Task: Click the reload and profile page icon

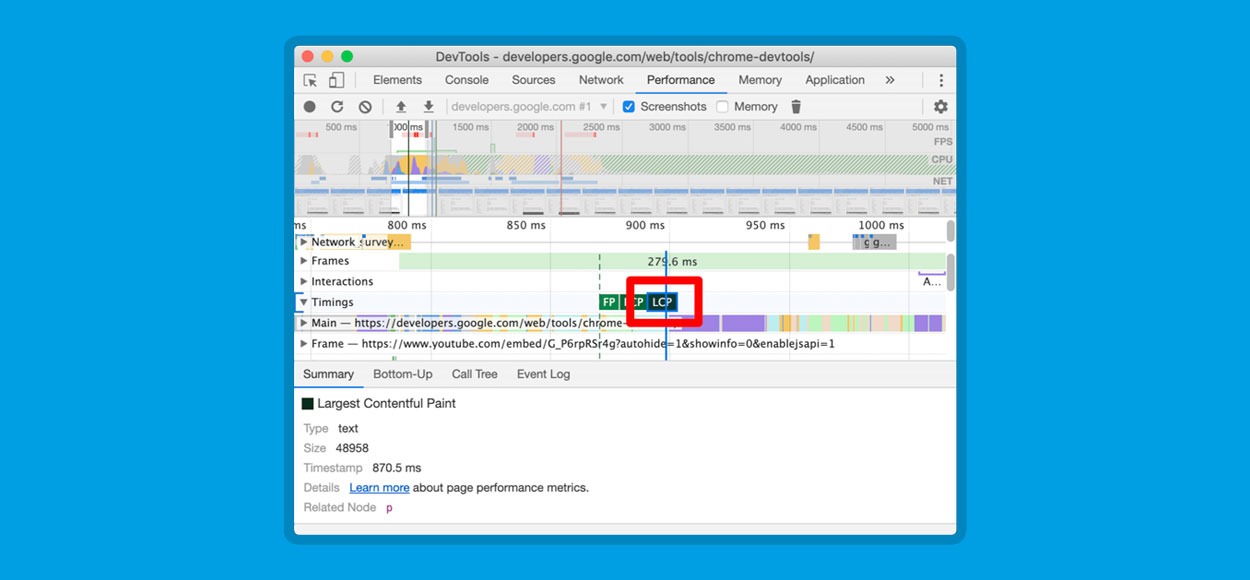Action: tap(337, 107)
